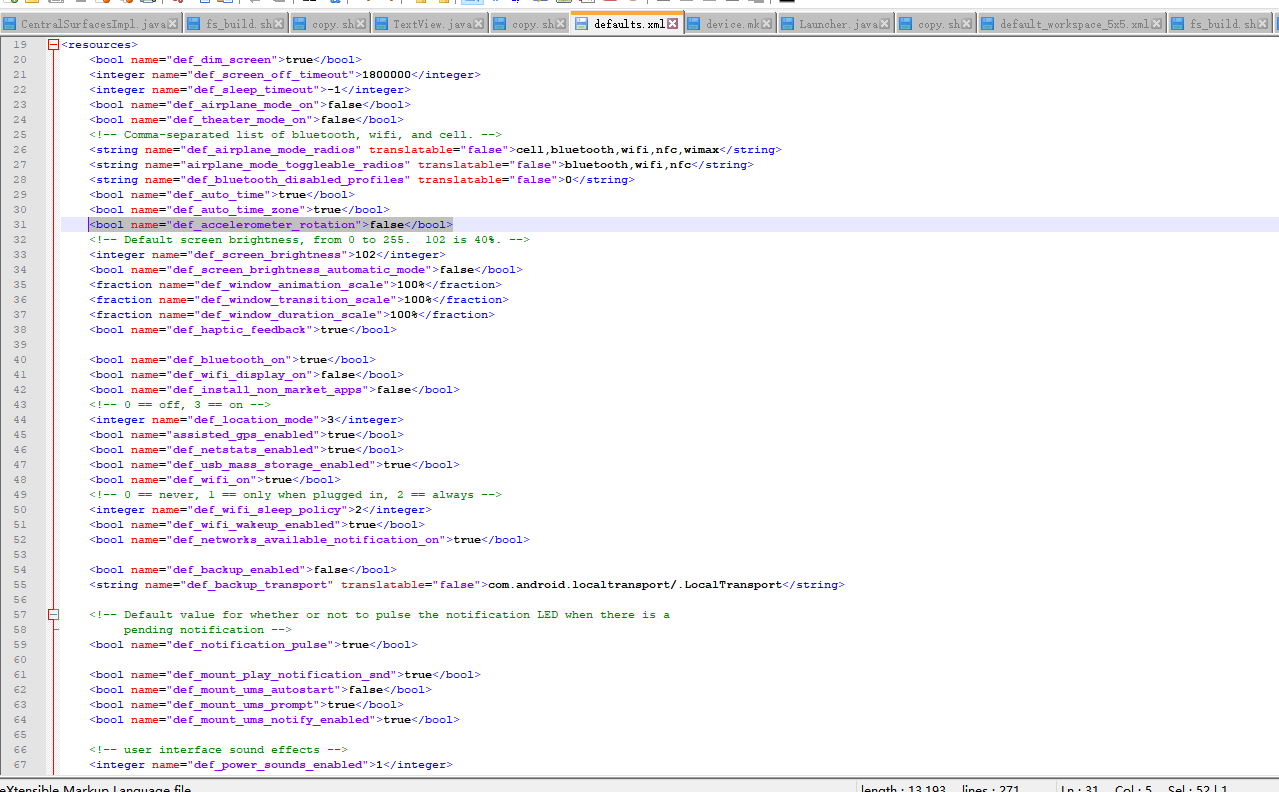Image resolution: width=1279 pixels, height=792 pixels.
Task: Click the def_theater_mode_on line
Action: [x=246, y=120]
